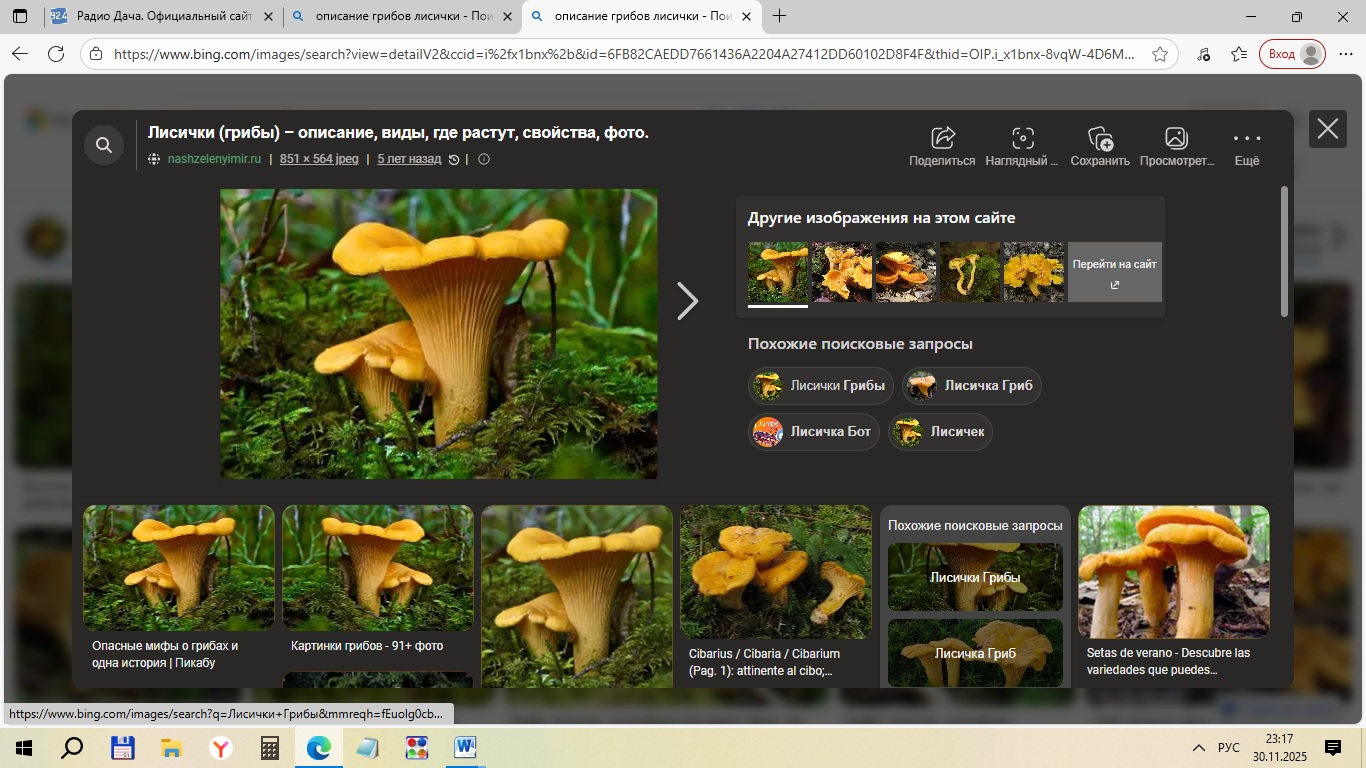The width and height of the screenshot is (1366, 768).
Task: Select related search Лисичек chip
Action: (941, 432)
